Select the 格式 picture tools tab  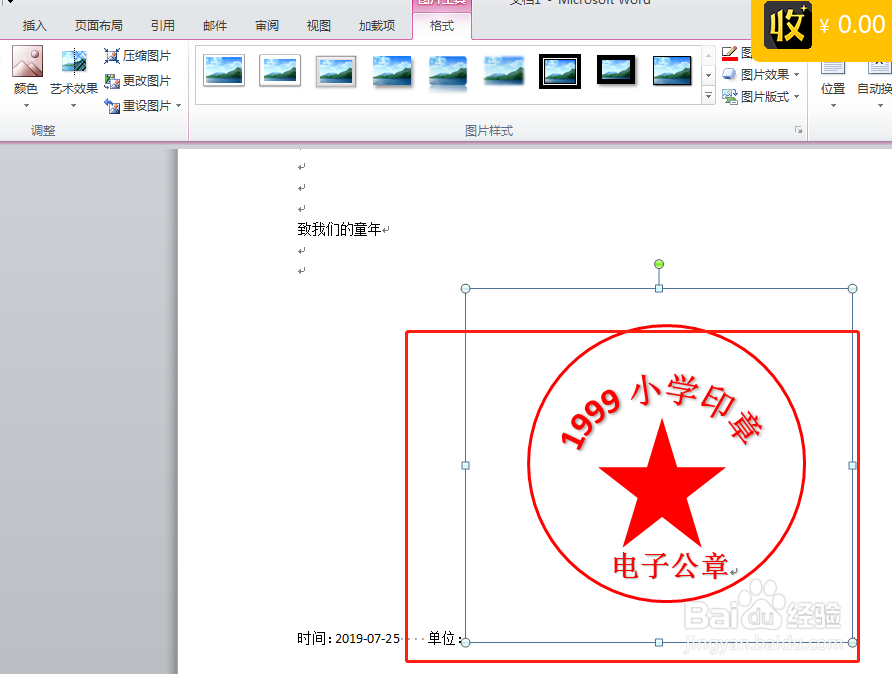point(442,26)
